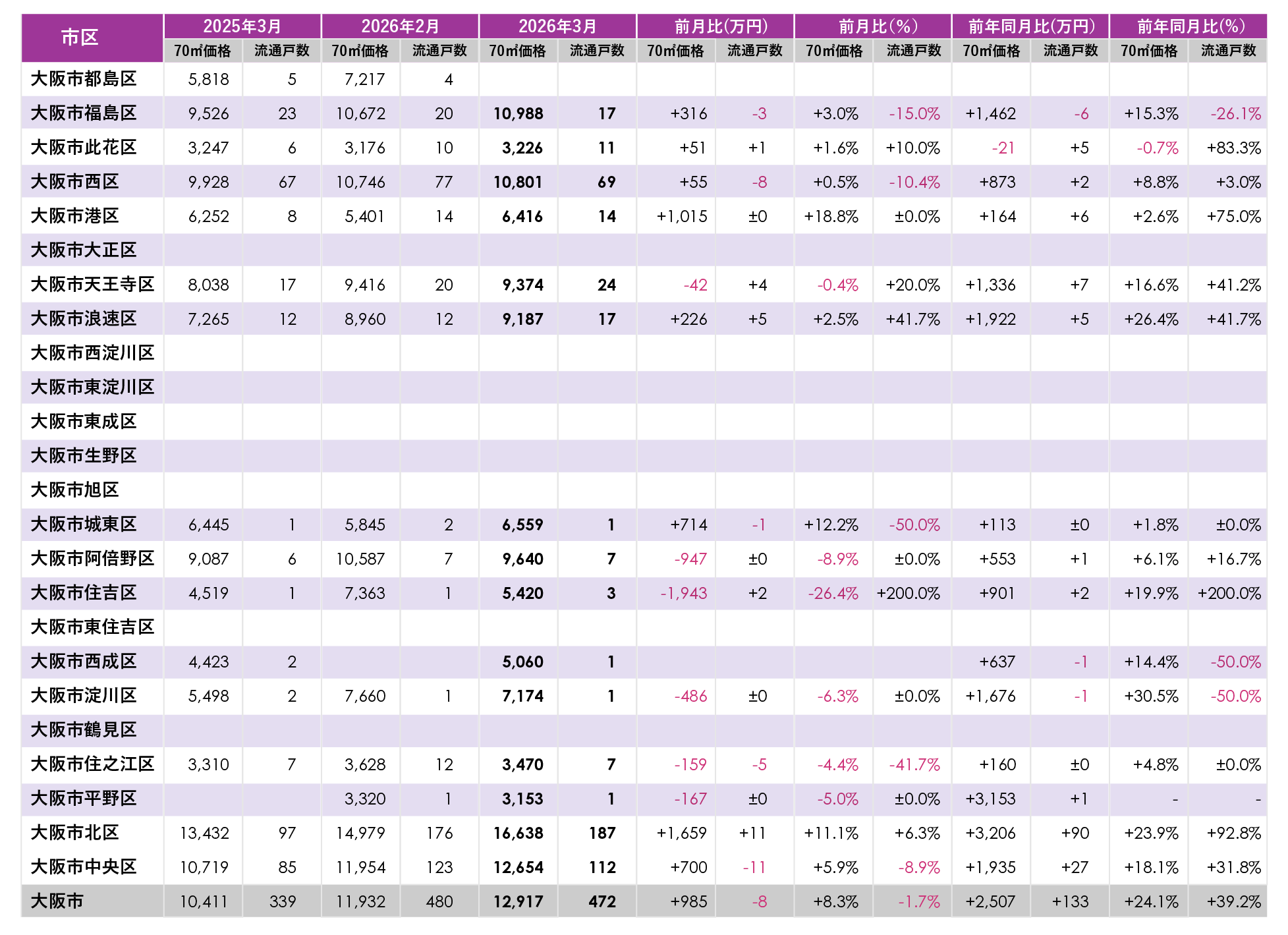Viewport: 1288px width, 935px height.
Task: Click the 大阪市 total row label
Action: click(x=57, y=901)
